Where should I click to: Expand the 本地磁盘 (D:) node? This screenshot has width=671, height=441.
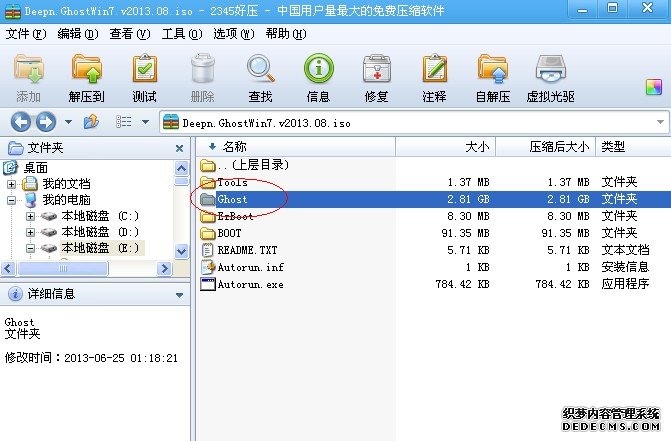pos(30,232)
